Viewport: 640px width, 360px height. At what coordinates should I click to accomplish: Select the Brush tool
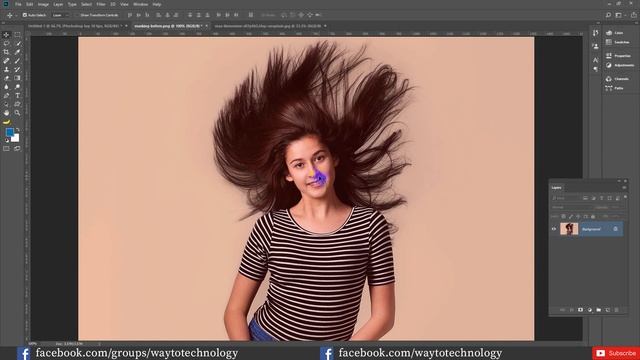17,61
